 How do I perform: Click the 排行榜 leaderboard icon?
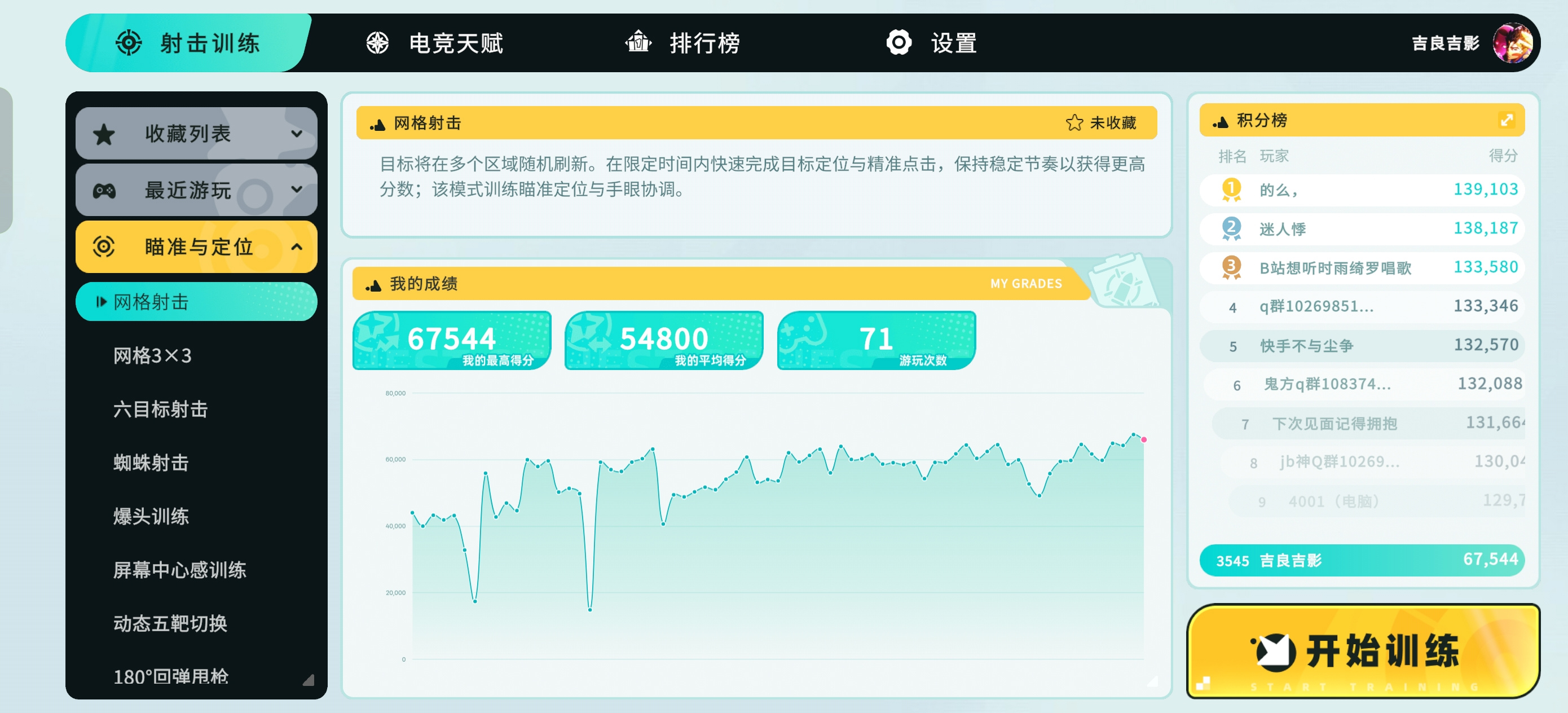click(638, 42)
